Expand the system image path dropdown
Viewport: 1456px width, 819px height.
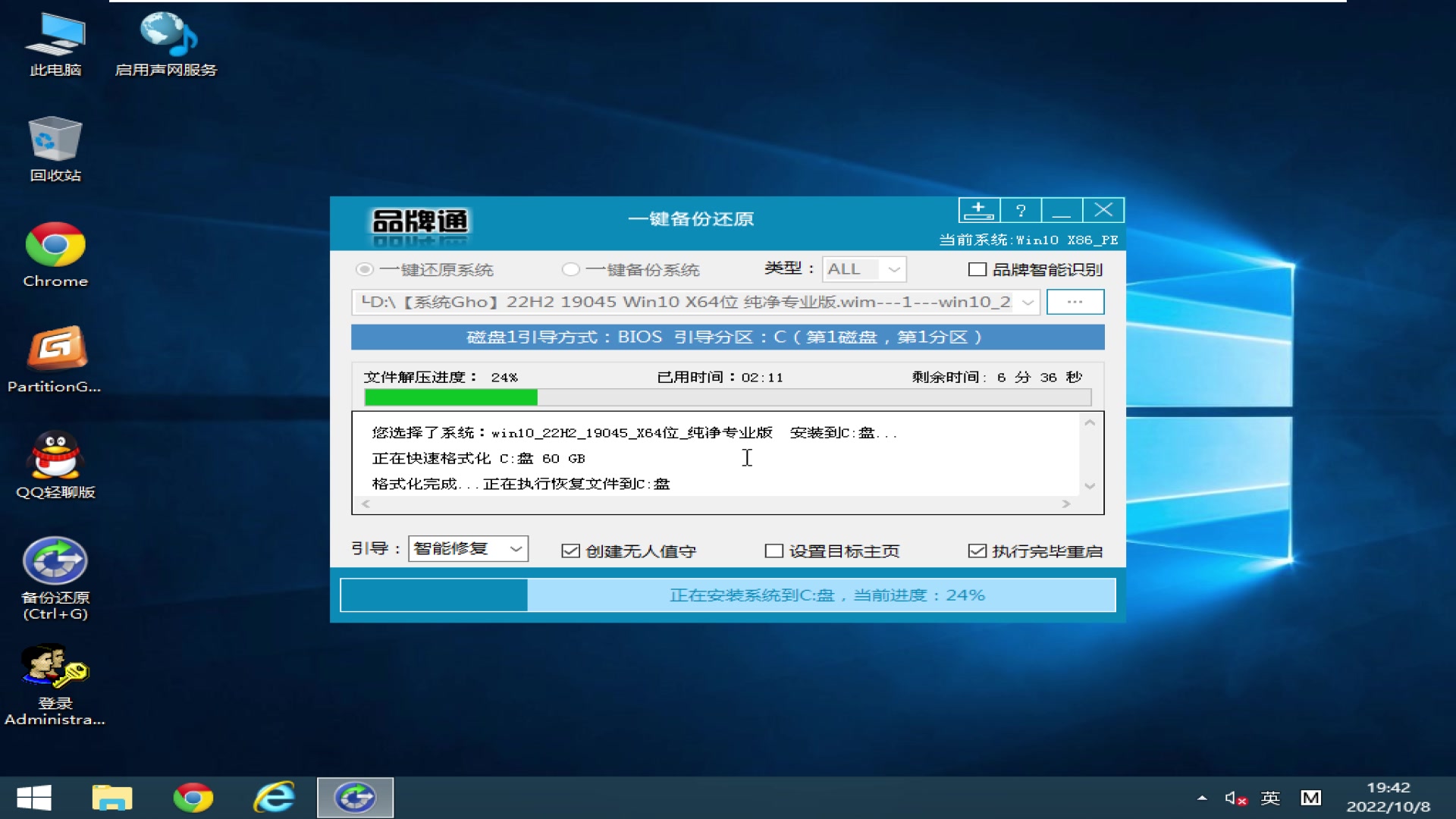pos(1027,303)
